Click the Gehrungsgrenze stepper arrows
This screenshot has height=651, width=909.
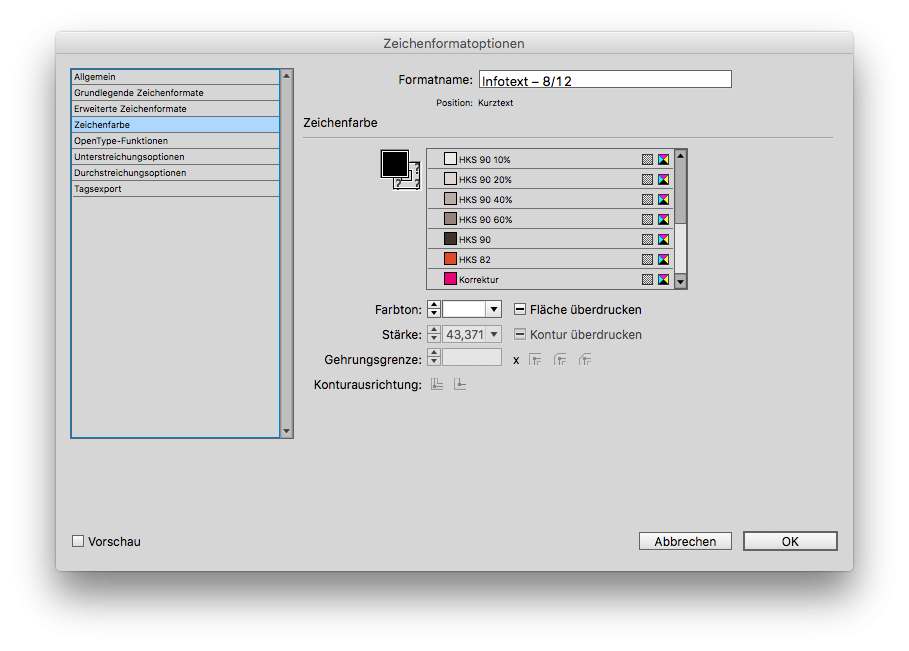pos(434,359)
